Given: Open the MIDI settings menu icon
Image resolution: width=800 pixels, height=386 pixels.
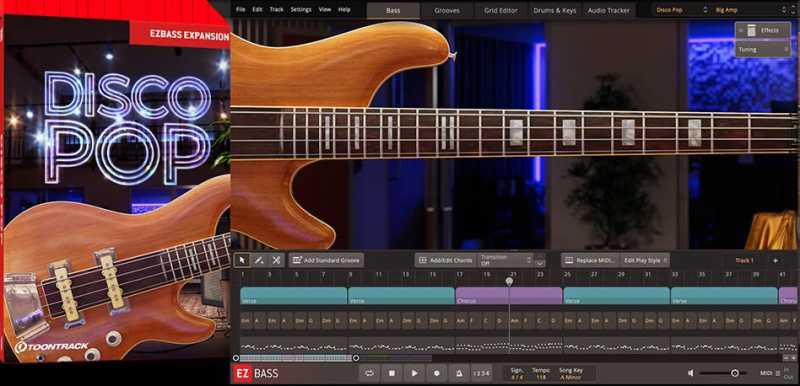Looking at the screenshot, I should tap(778, 373).
